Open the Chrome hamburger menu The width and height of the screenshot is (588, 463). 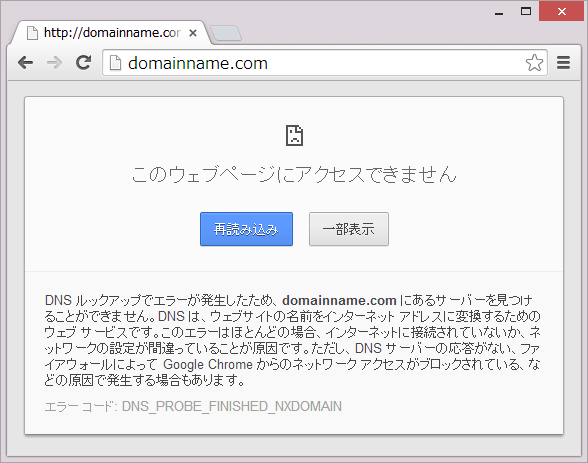(563, 63)
